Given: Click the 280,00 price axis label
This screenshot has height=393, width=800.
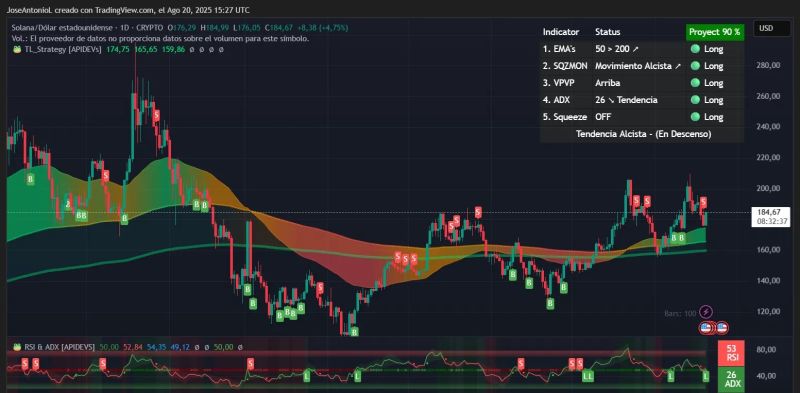Looking at the screenshot, I should click(x=768, y=65).
